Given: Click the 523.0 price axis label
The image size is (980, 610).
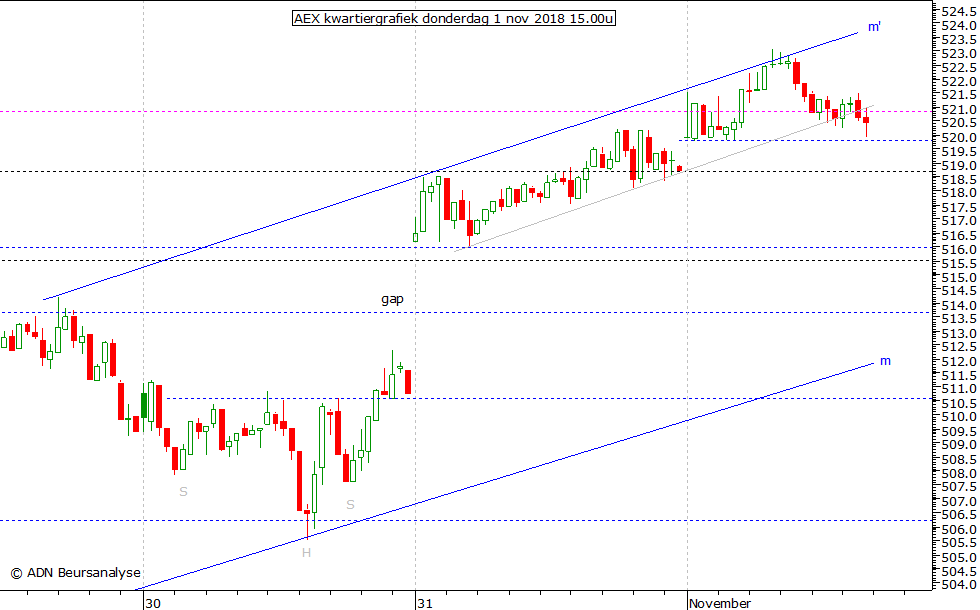Looking at the screenshot, I should 959,54.
